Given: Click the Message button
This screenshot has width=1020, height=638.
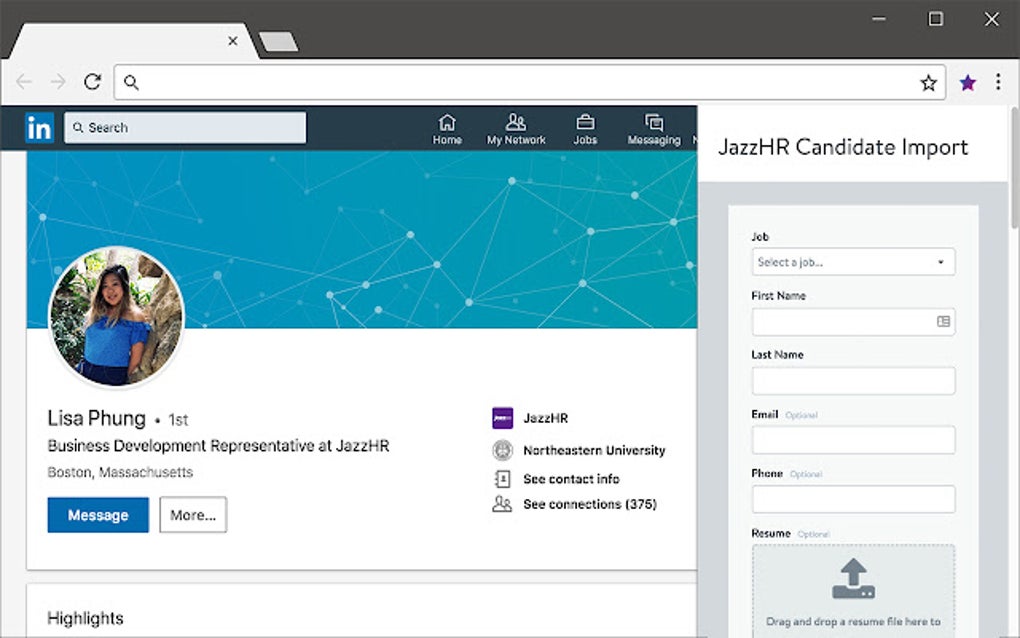Looking at the screenshot, I should point(98,515).
